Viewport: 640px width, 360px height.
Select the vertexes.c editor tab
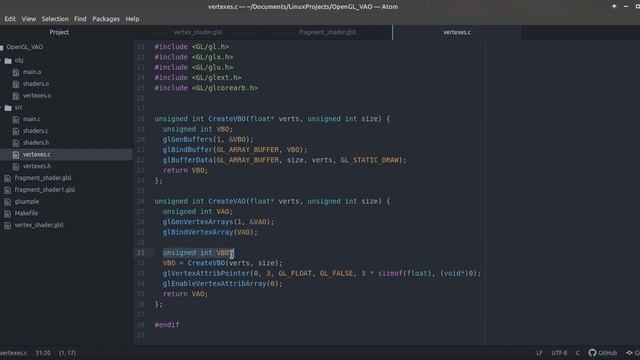457,32
